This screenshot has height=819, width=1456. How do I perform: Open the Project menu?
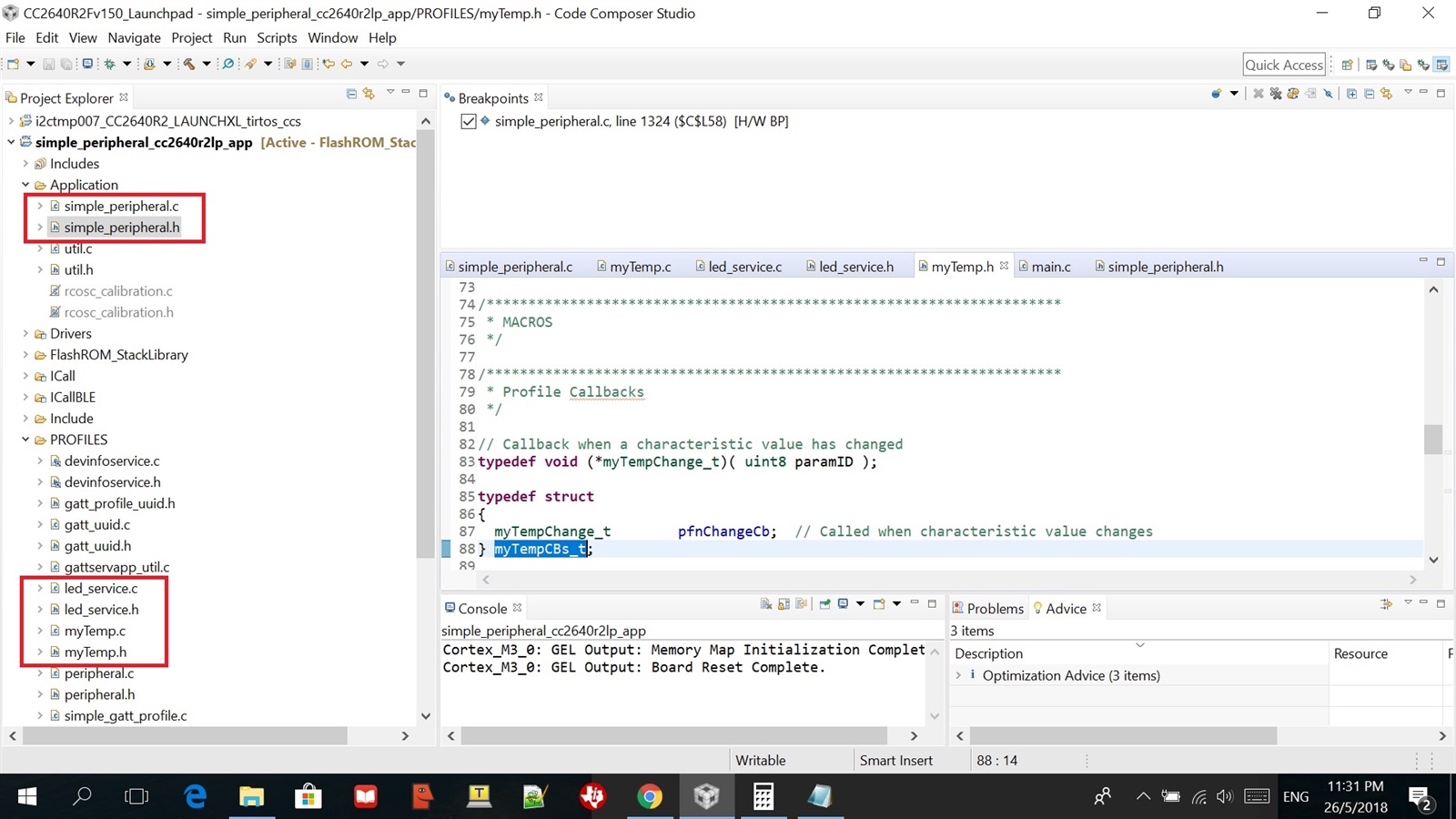pos(191,37)
